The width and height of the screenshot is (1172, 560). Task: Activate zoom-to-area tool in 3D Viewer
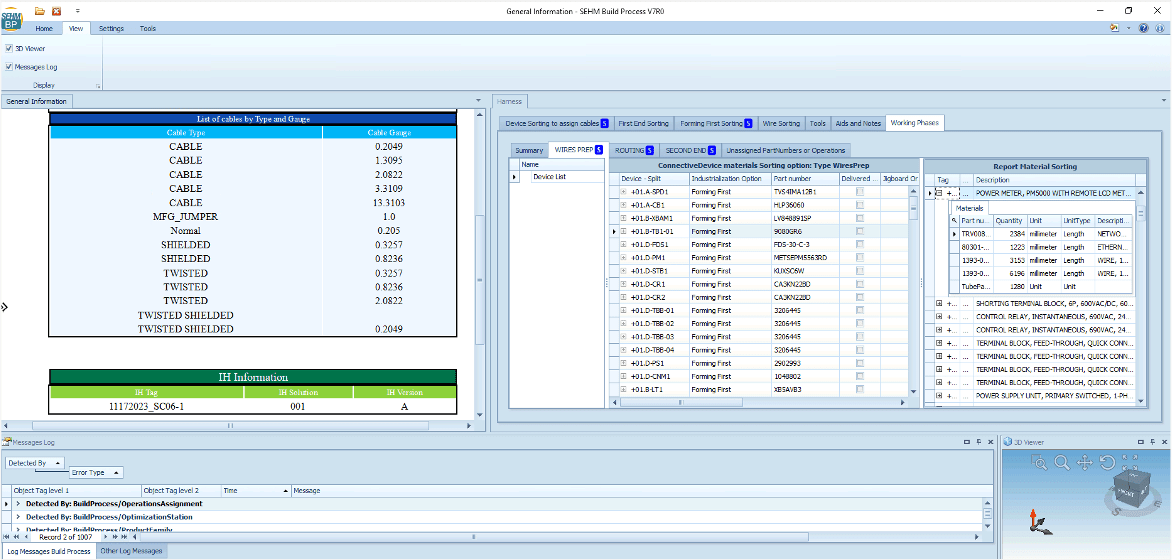[1040, 463]
